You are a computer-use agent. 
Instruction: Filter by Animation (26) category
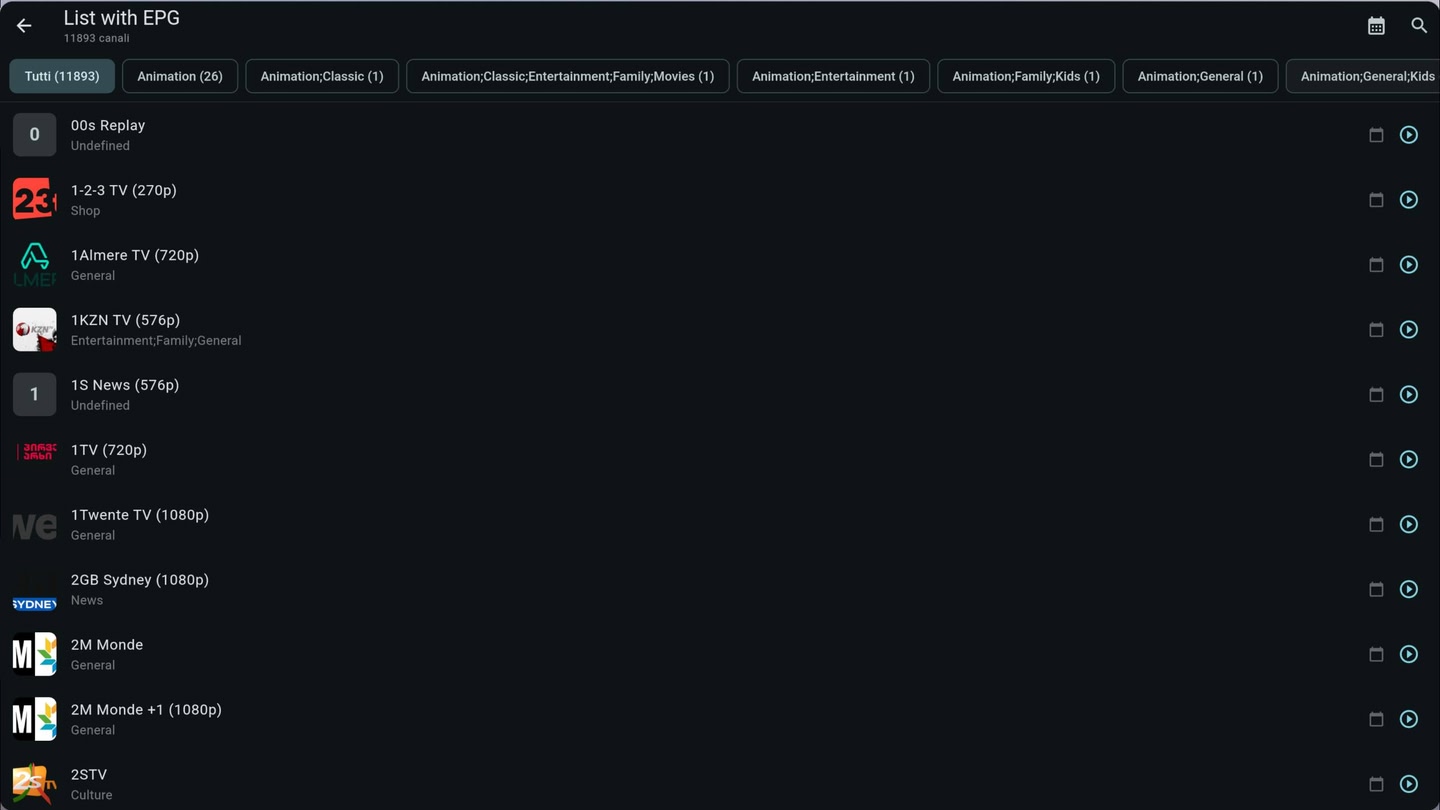pyautogui.click(x=180, y=76)
